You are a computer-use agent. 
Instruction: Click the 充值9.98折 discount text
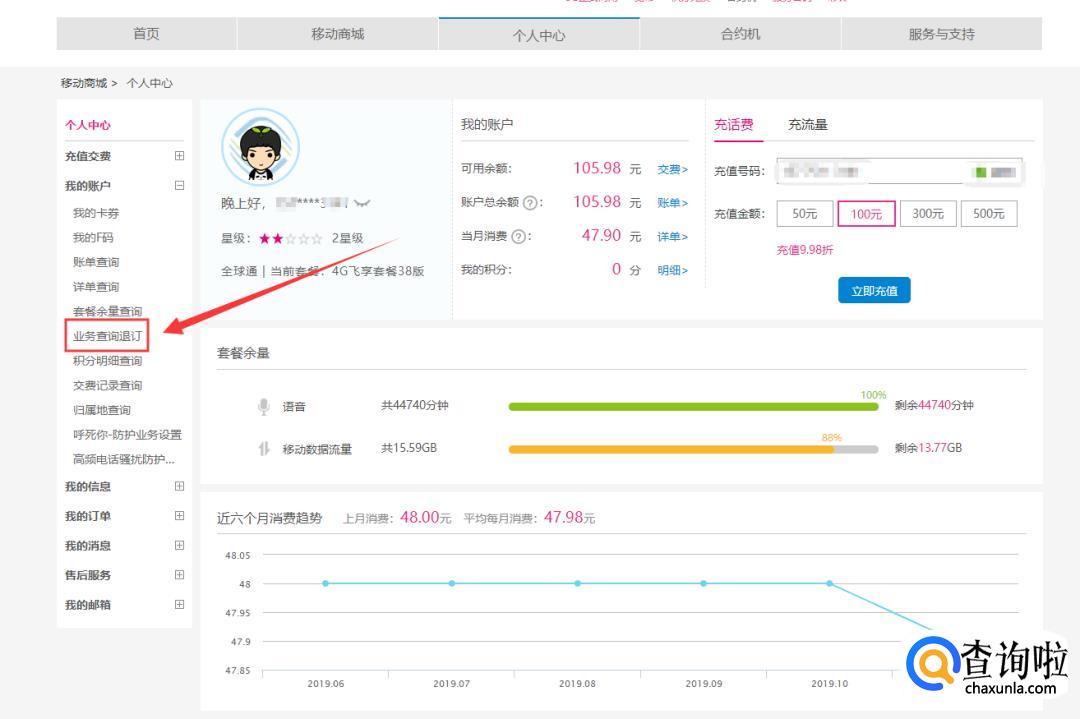(x=805, y=250)
